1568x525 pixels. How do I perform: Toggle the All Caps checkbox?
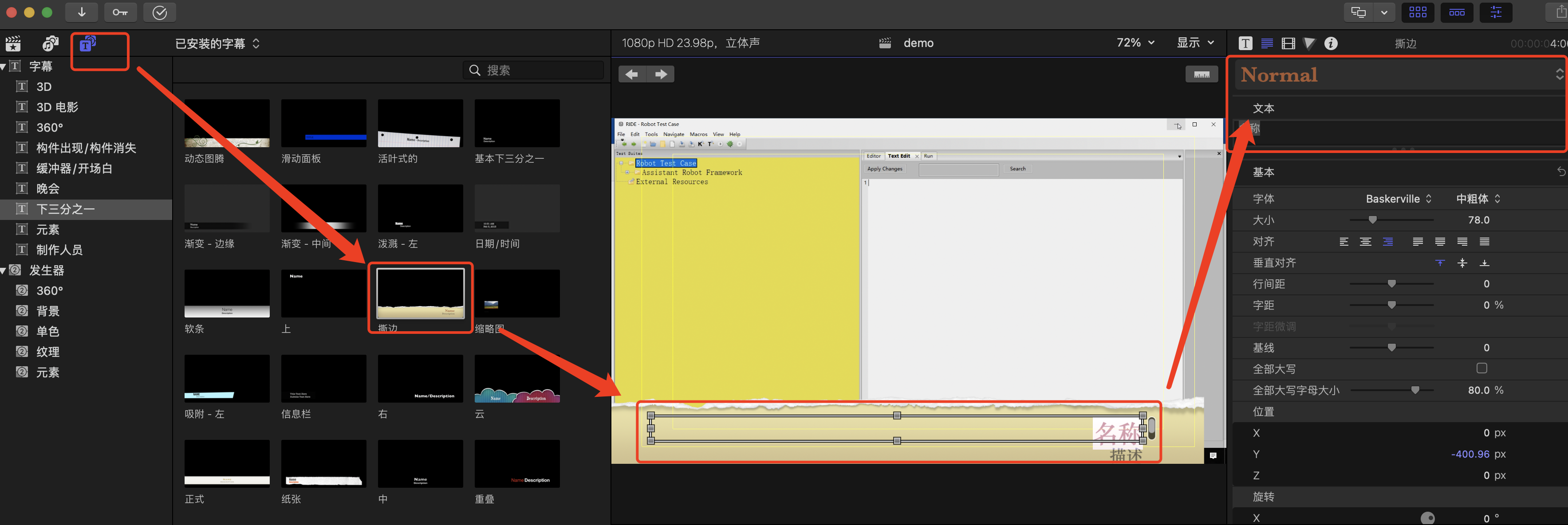(x=1481, y=368)
